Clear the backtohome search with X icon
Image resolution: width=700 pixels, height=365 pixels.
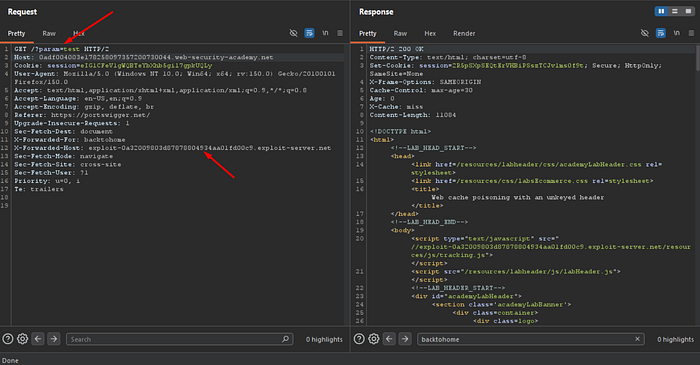click(x=638, y=339)
